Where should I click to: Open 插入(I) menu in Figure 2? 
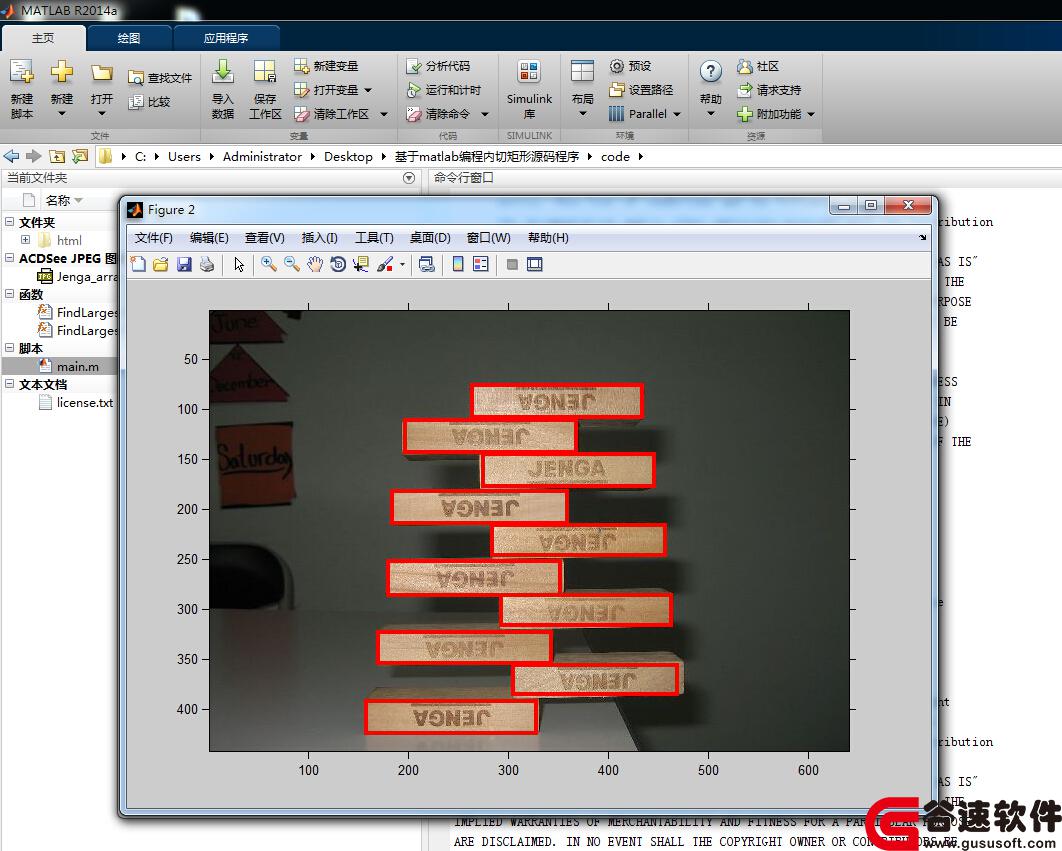click(x=320, y=238)
